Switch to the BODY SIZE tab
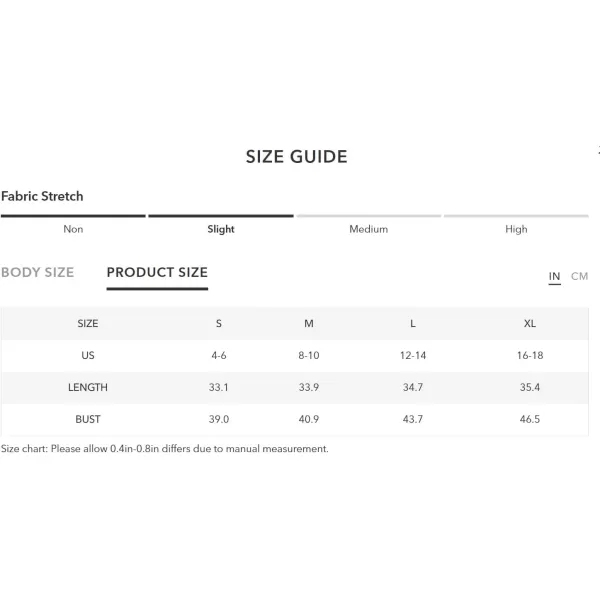Image resolution: width=600 pixels, height=600 pixels. (x=38, y=272)
